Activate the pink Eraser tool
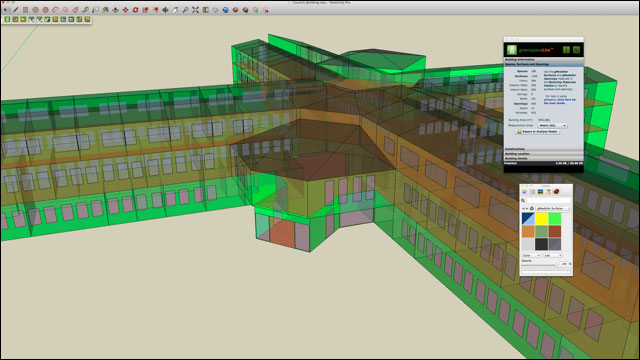Screen dimensions: 640x360 (76, 10)
